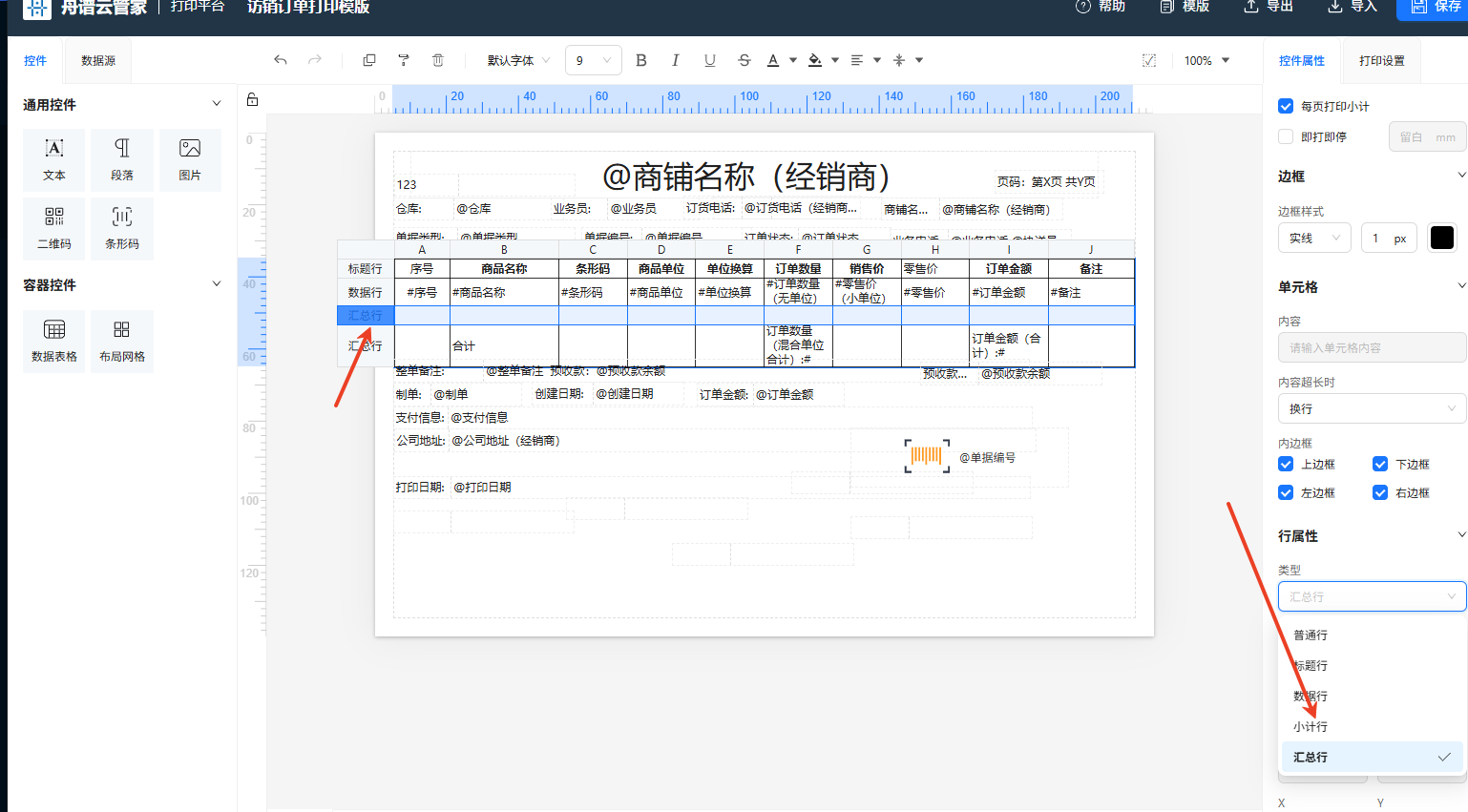
Task: Click the 保存 save button
Action: pyautogui.click(x=1435, y=7)
